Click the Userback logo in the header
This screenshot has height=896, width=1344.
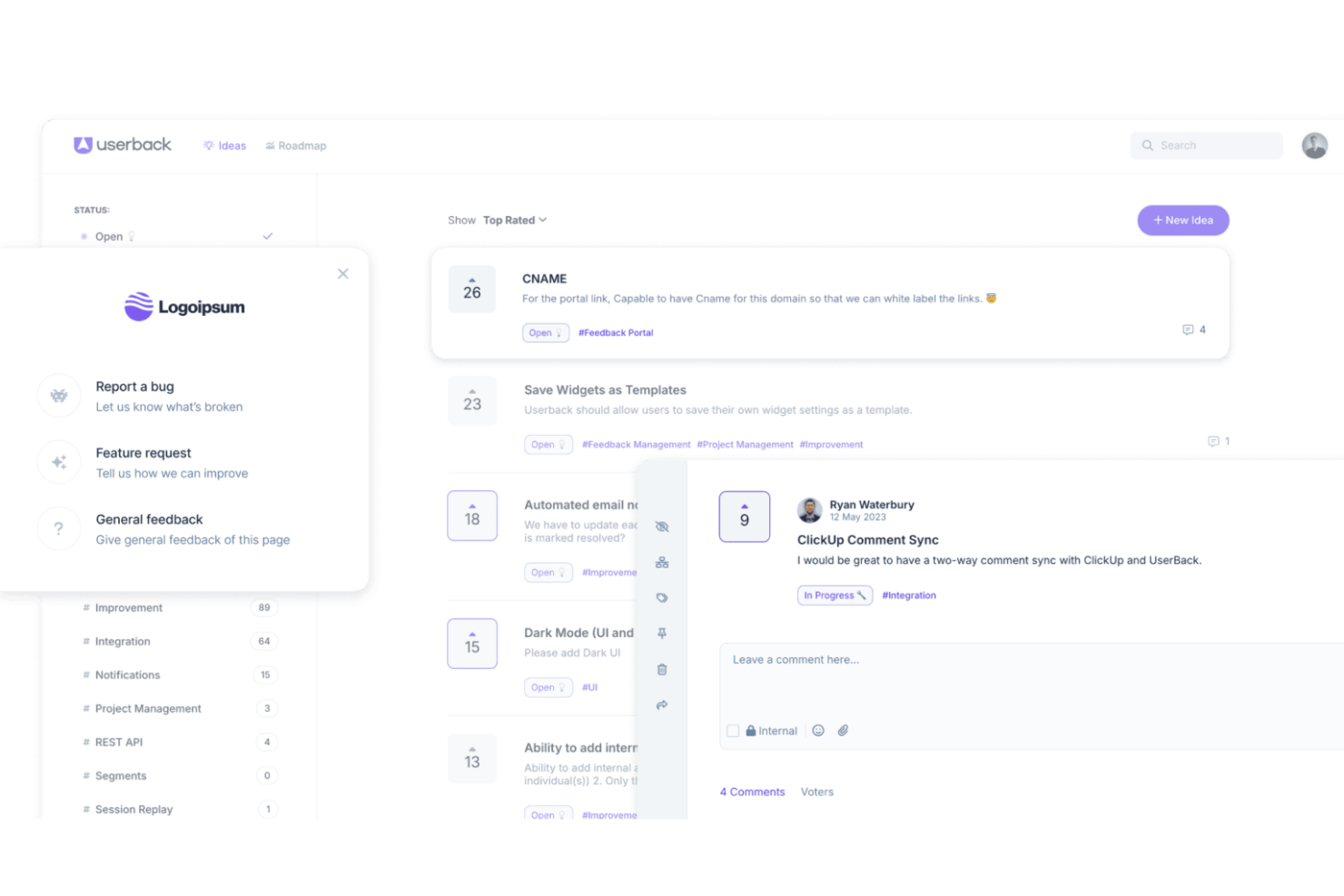pos(123,145)
